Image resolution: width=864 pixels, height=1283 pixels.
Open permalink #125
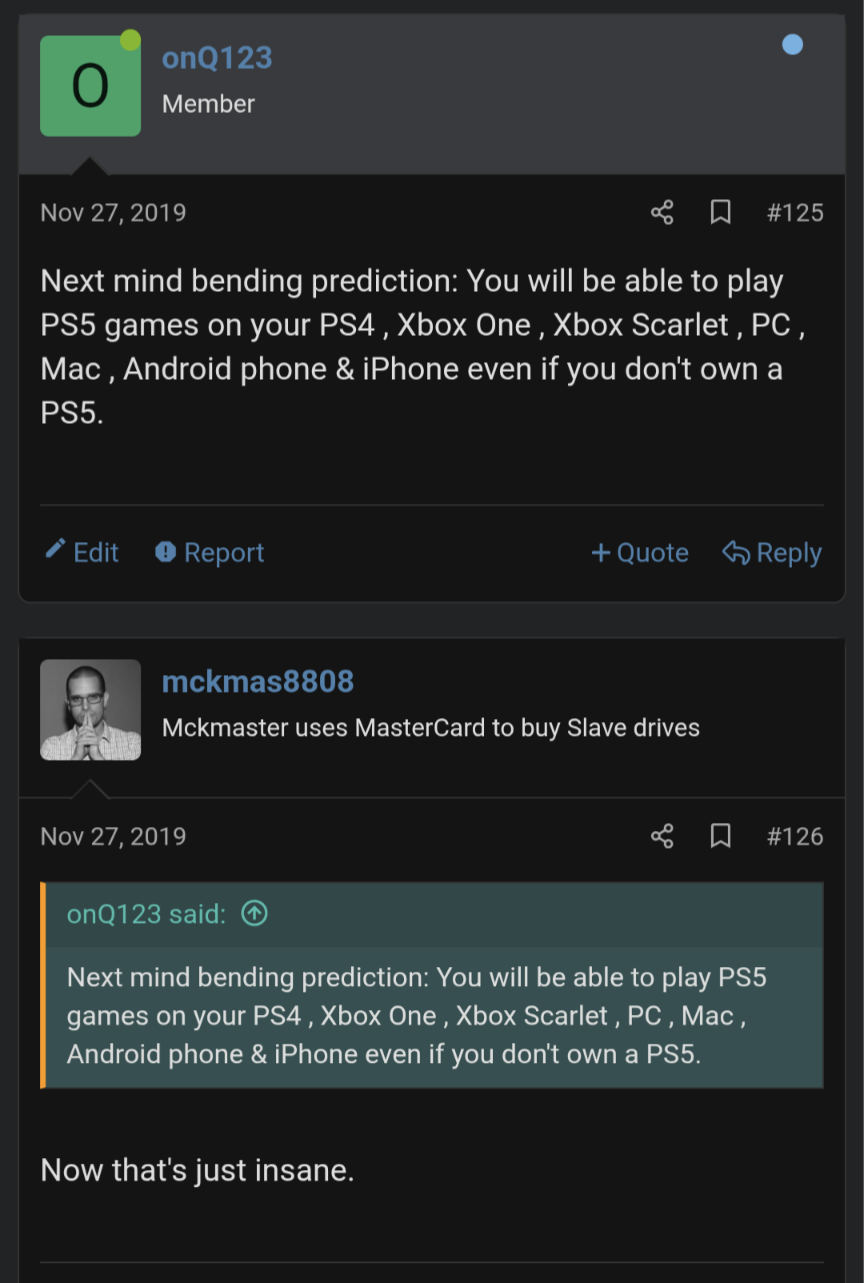click(x=795, y=212)
